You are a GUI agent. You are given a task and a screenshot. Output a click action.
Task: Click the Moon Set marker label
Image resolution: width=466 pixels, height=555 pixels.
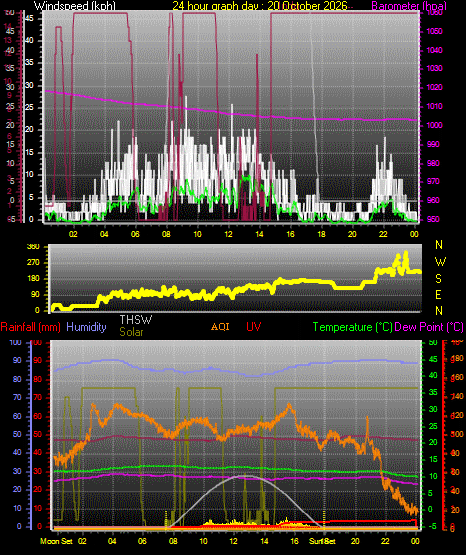click(x=56, y=541)
